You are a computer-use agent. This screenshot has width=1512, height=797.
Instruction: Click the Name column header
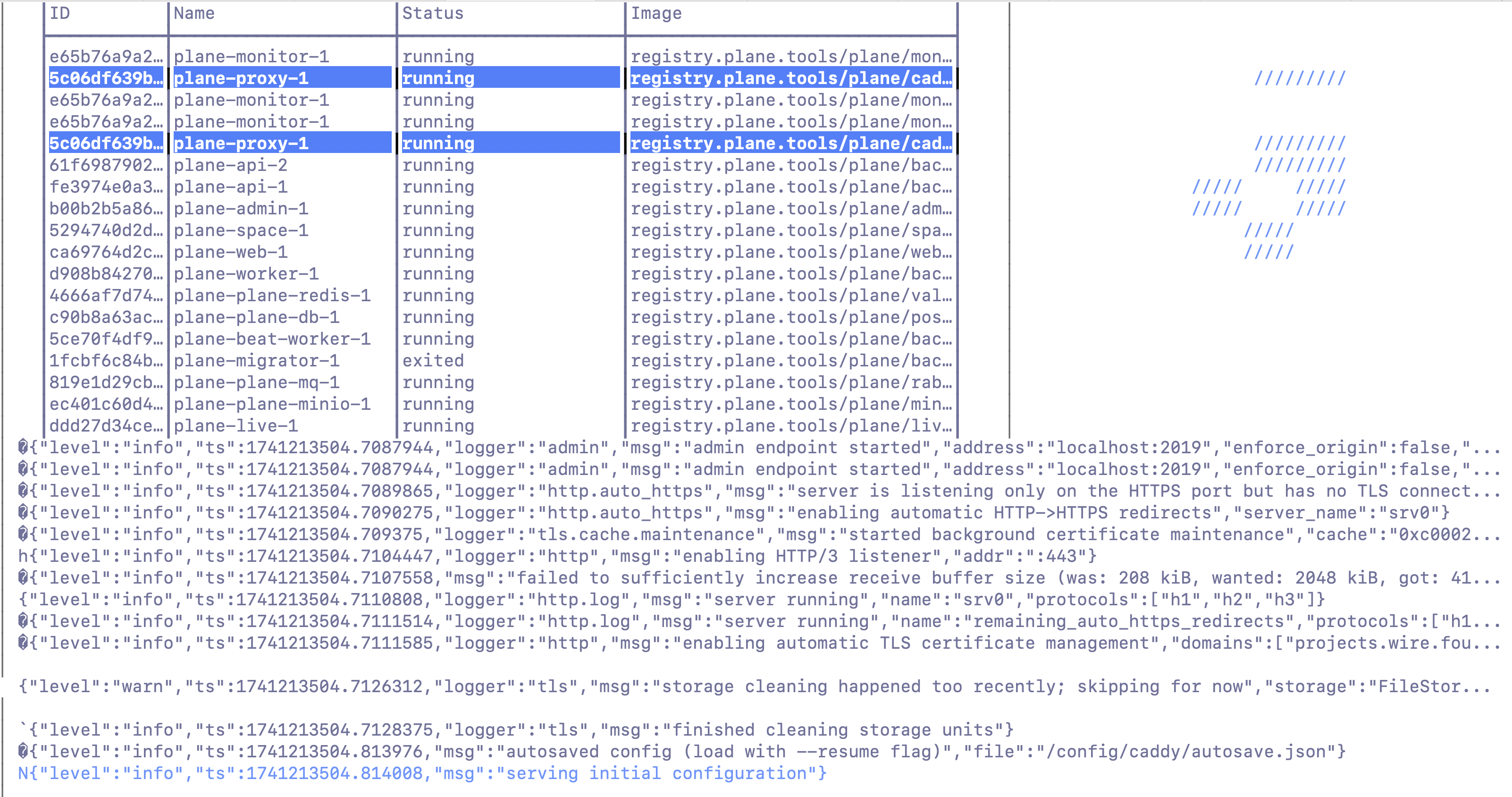pos(193,14)
